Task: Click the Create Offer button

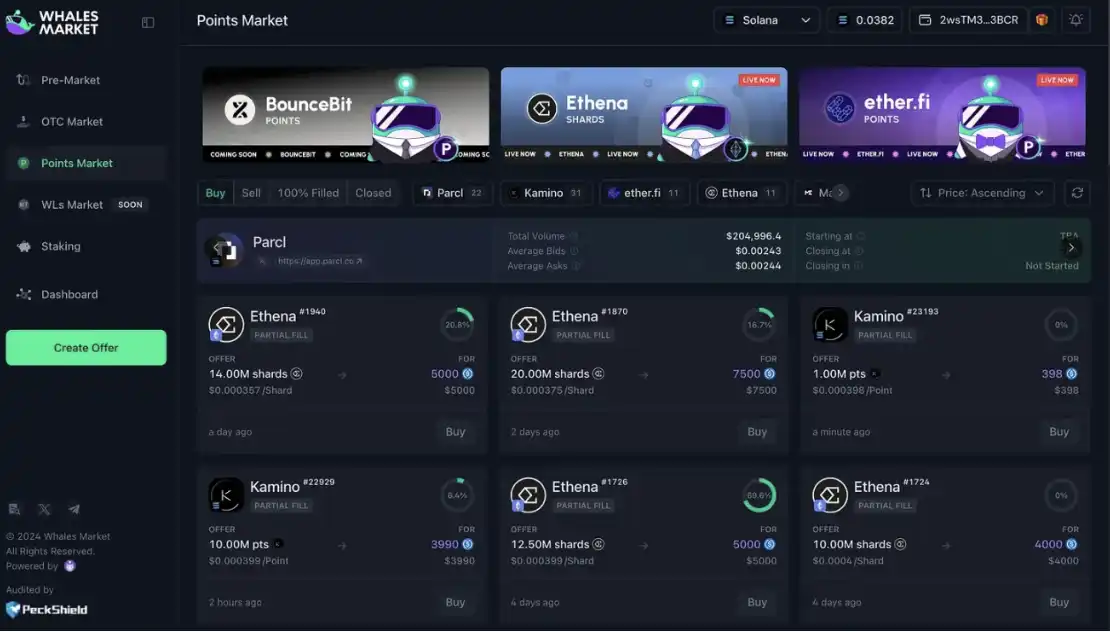Action: [x=86, y=348]
